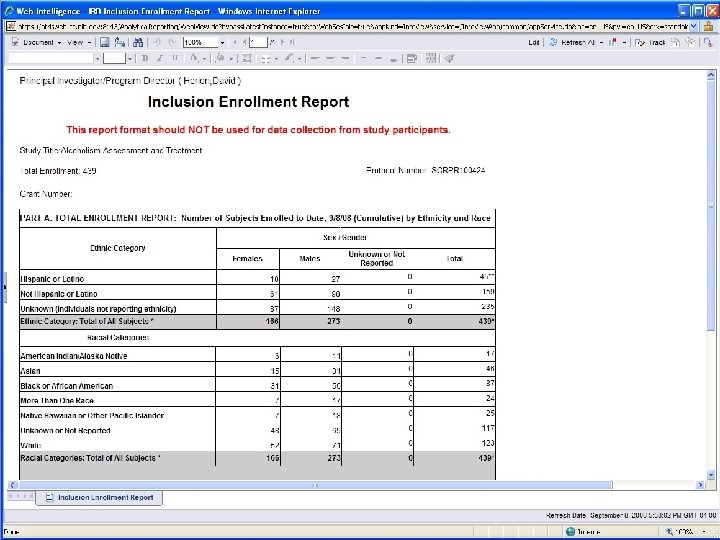
Task: Click the Inclusion Enrollment Report title heading
Action: (x=248, y=101)
